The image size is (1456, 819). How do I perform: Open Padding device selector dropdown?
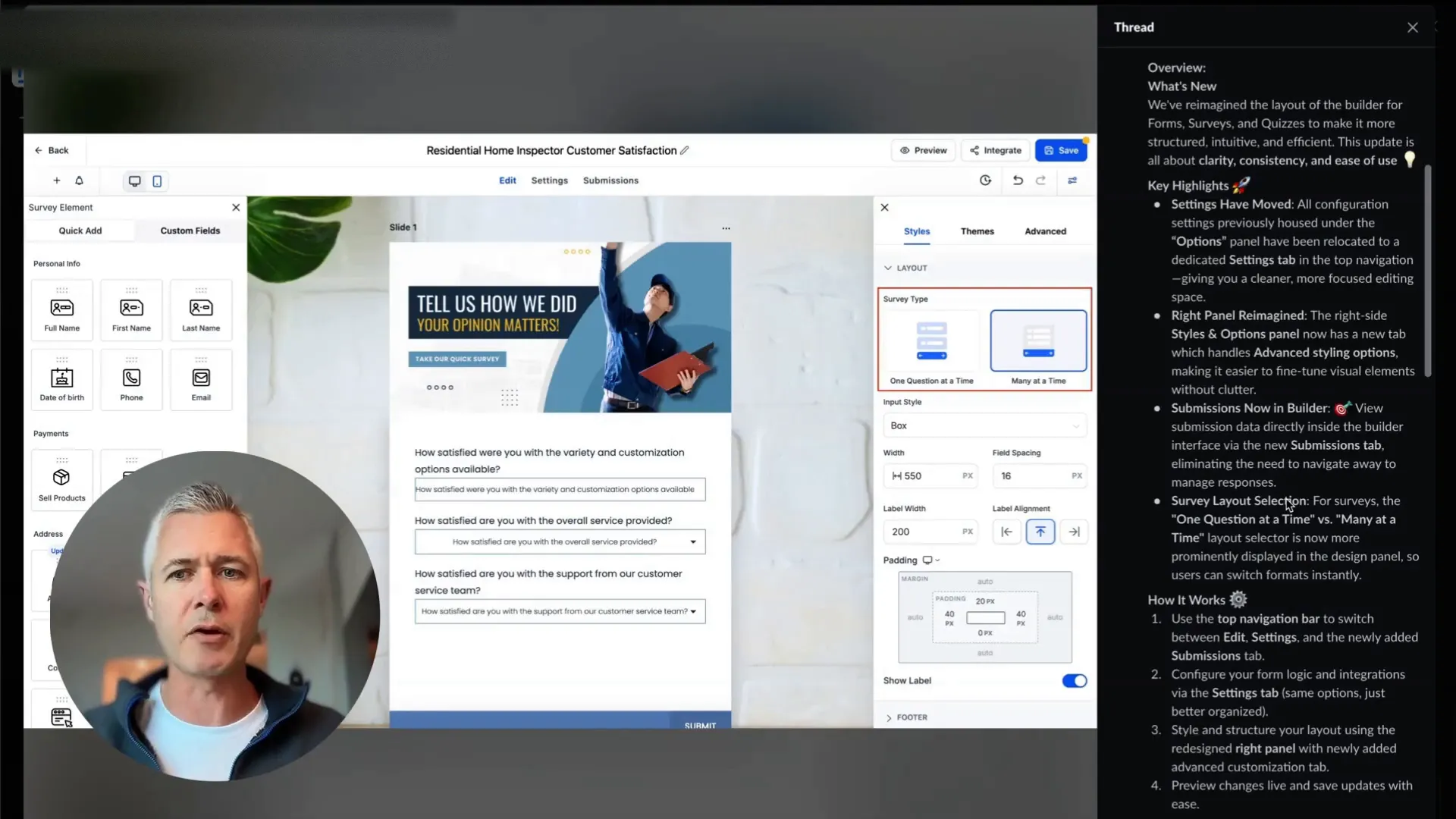(x=931, y=560)
